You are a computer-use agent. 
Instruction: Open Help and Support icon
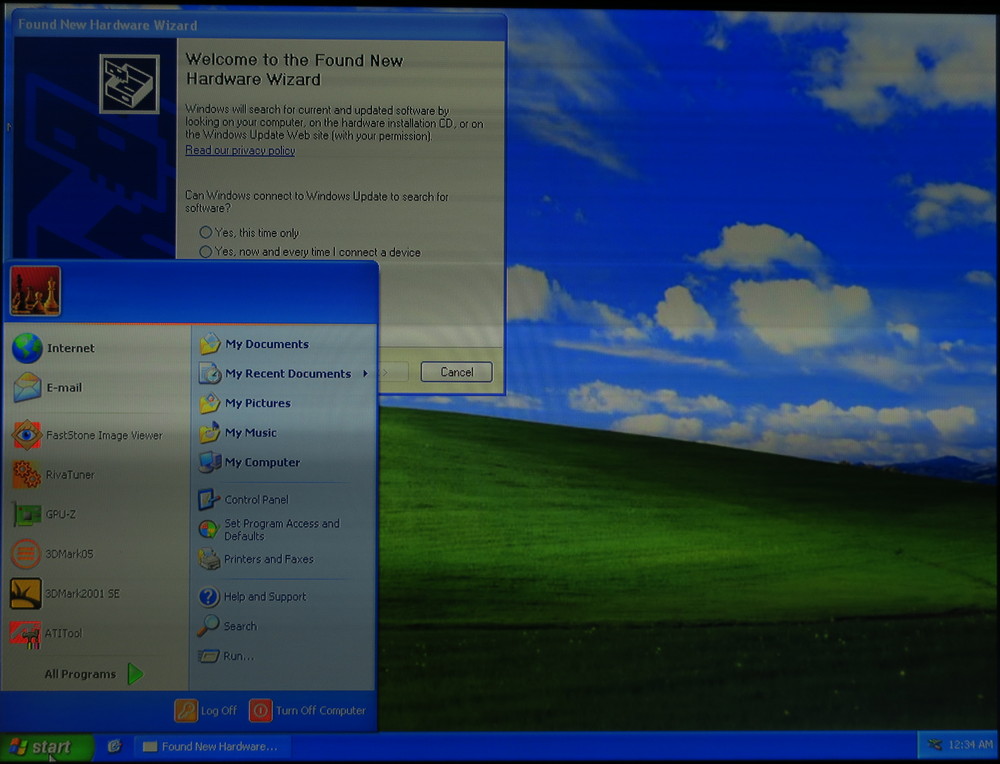(x=209, y=597)
